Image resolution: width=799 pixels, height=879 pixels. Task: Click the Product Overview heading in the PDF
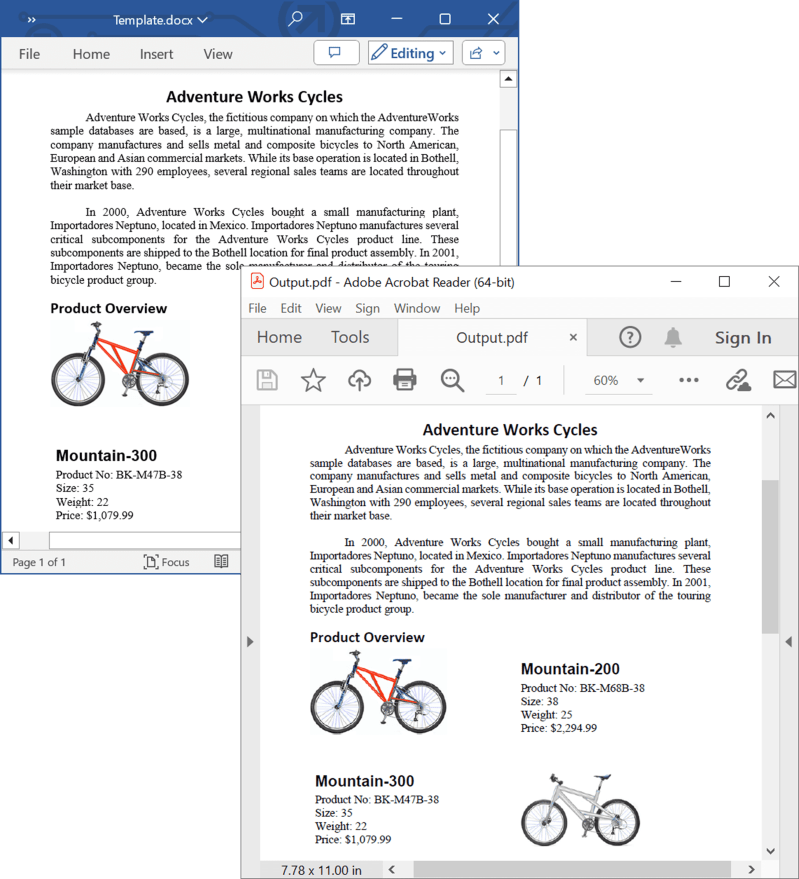tap(367, 637)
